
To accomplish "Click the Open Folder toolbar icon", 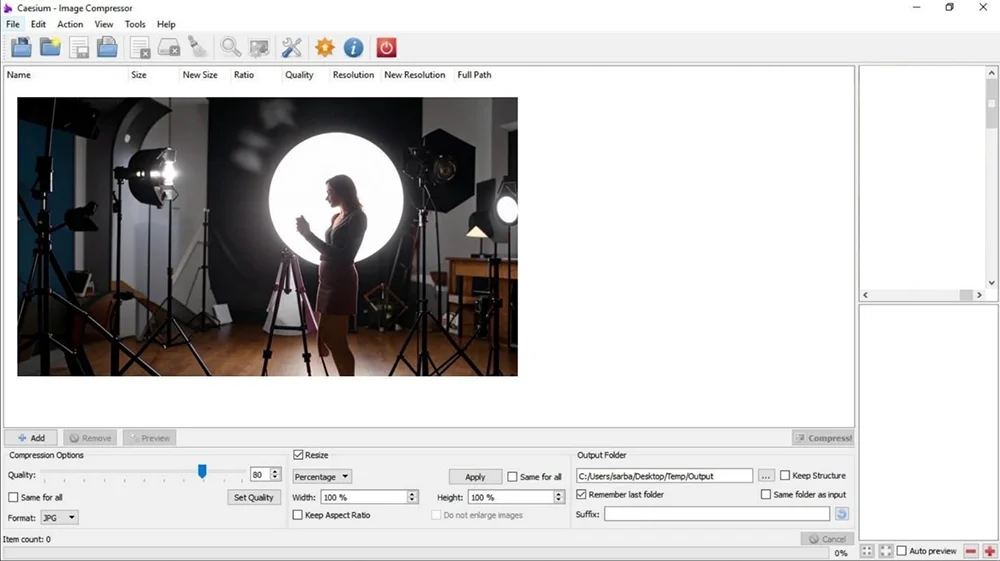I will 50,47.
